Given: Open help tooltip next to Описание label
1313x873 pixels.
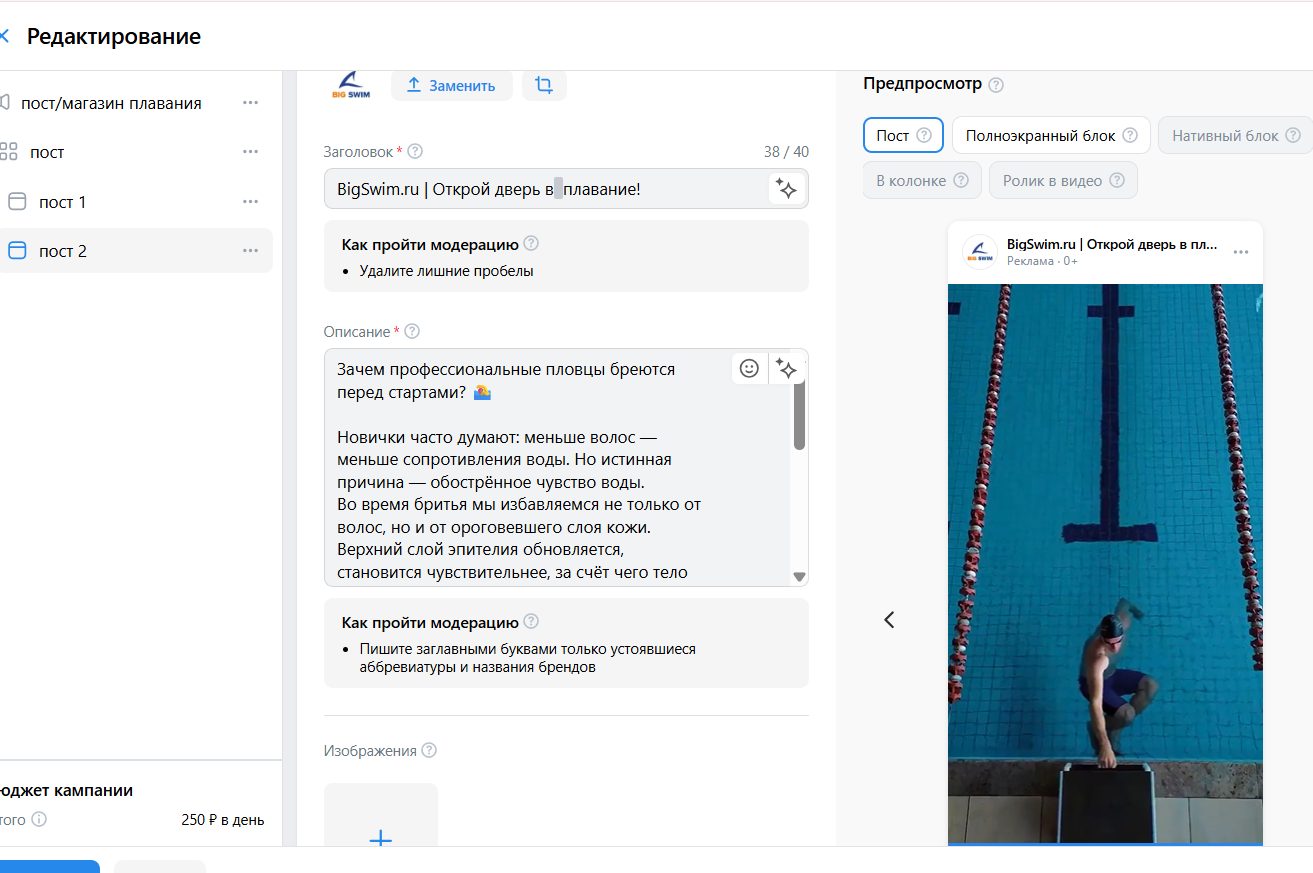Looking at the screenshot, I should [412, 332].
